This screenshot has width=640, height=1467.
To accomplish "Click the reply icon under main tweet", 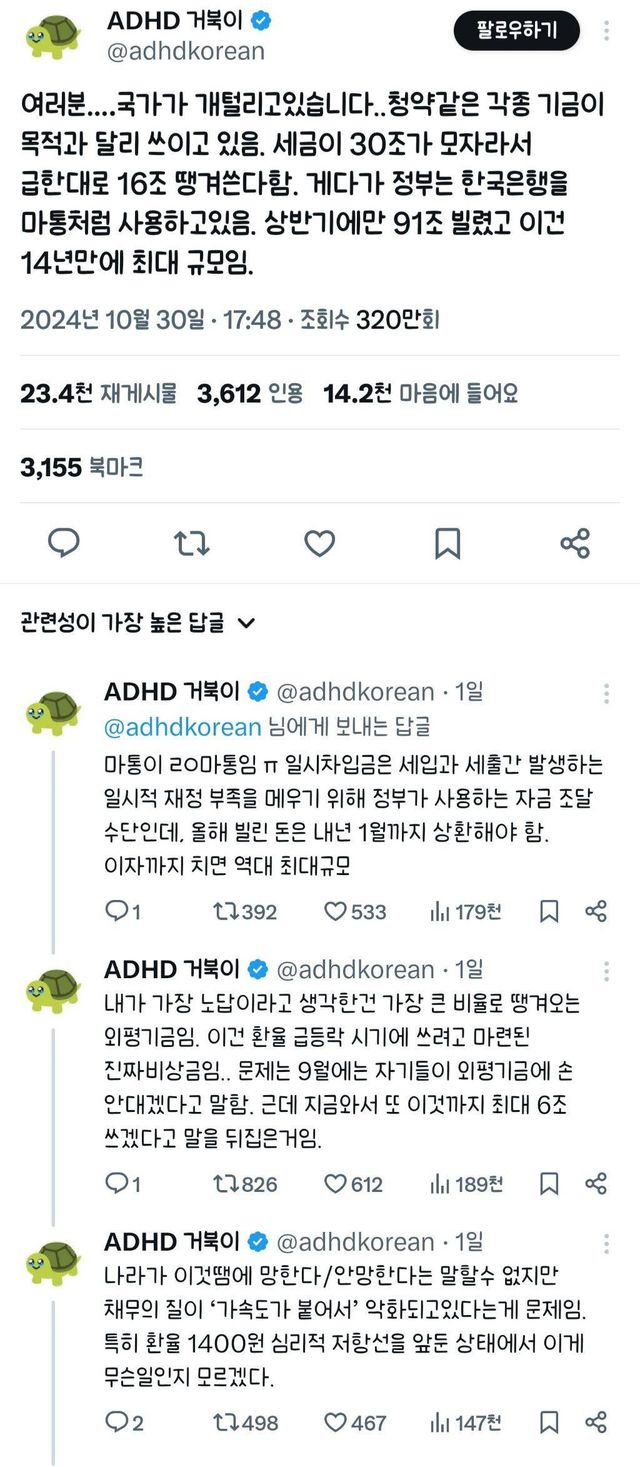I will [x=64, y=543].
